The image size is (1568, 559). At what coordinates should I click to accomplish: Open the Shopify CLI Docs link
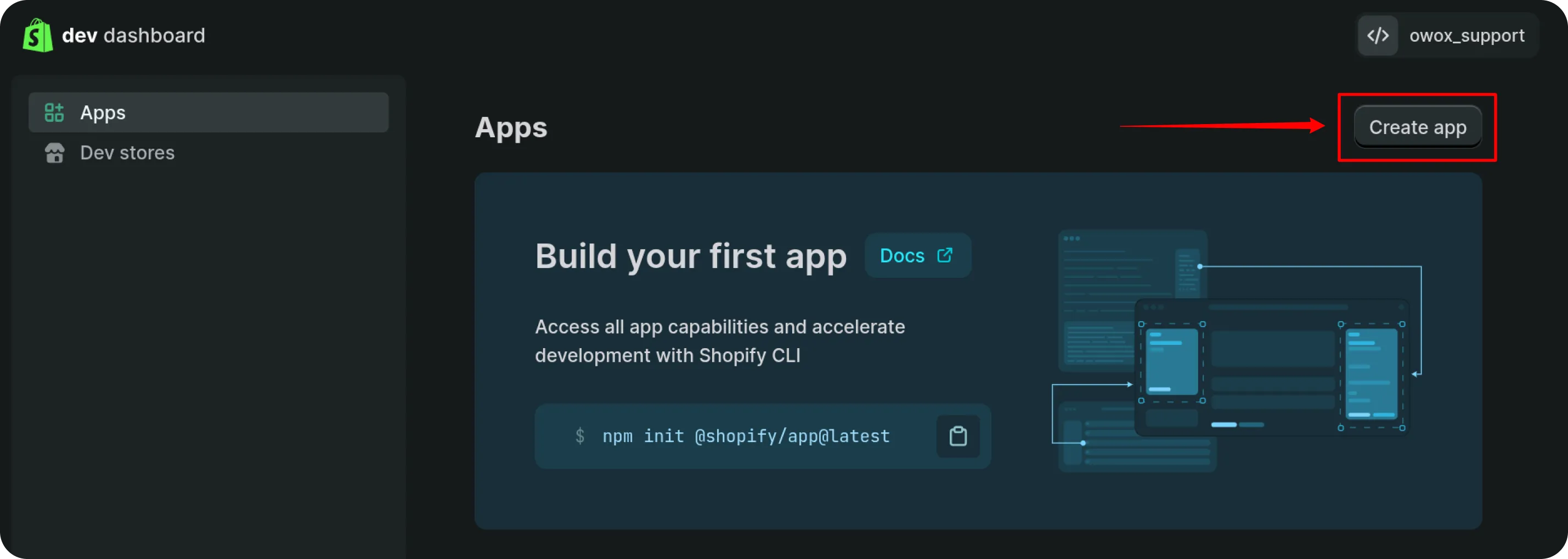(917, 255)
